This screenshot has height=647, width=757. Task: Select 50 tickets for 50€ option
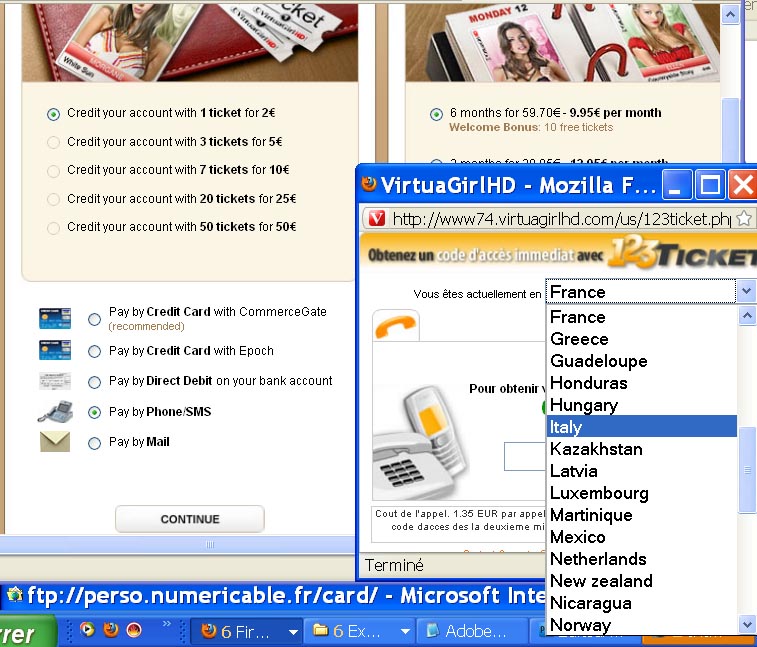[53, 228]
